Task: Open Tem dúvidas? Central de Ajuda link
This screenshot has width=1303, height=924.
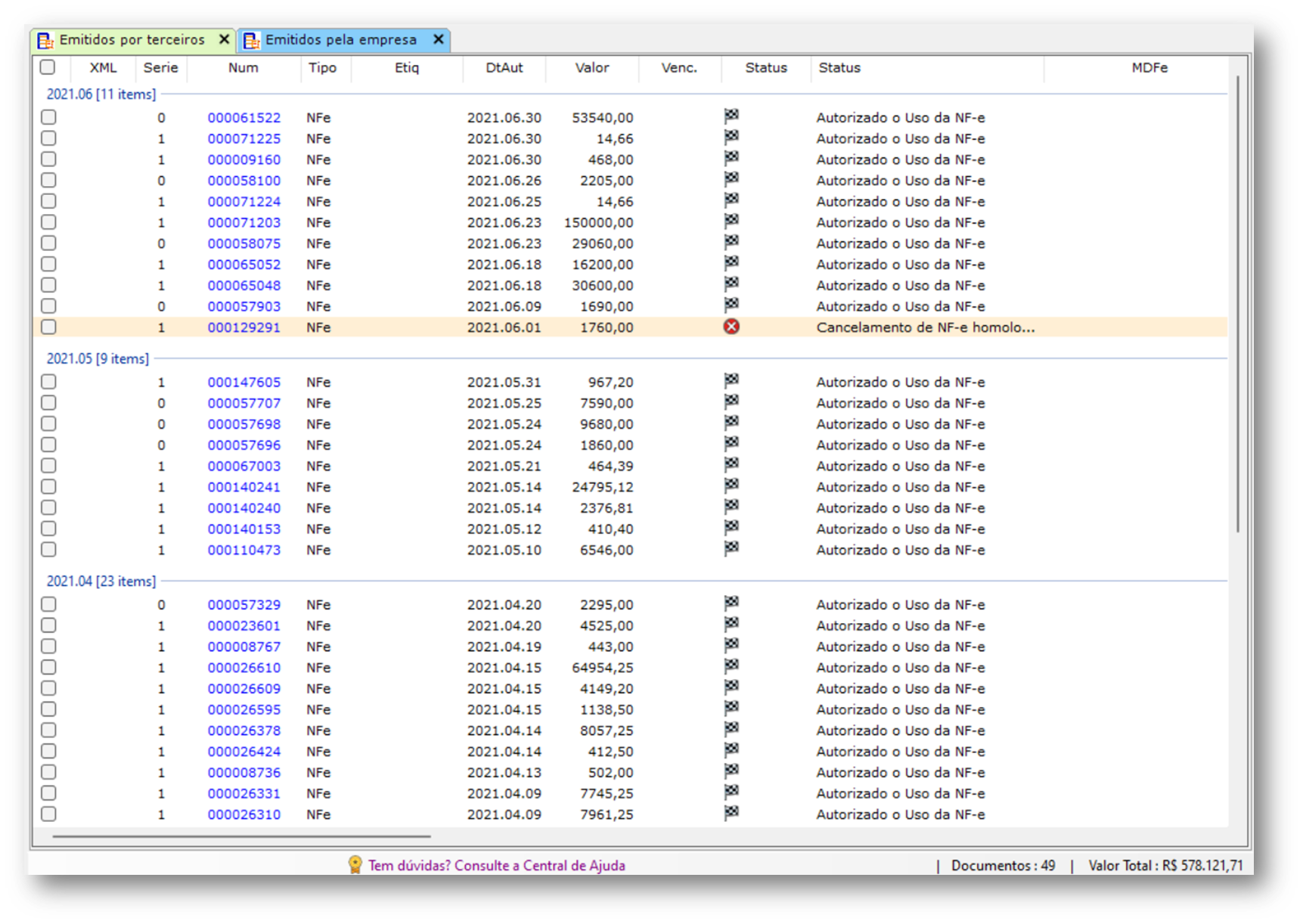Action: (497, 865)
